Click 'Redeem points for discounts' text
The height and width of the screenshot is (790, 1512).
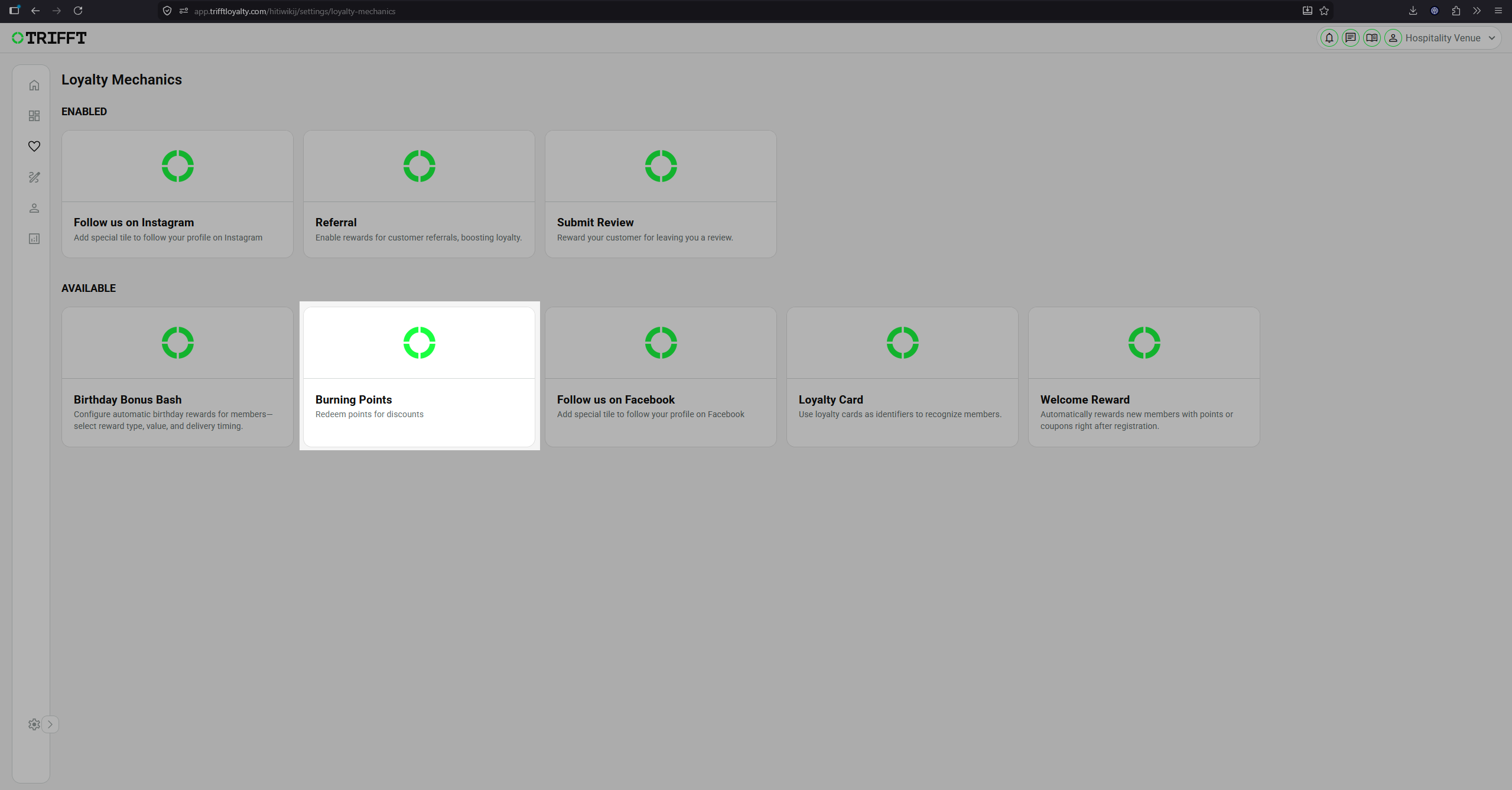(369, 414)
